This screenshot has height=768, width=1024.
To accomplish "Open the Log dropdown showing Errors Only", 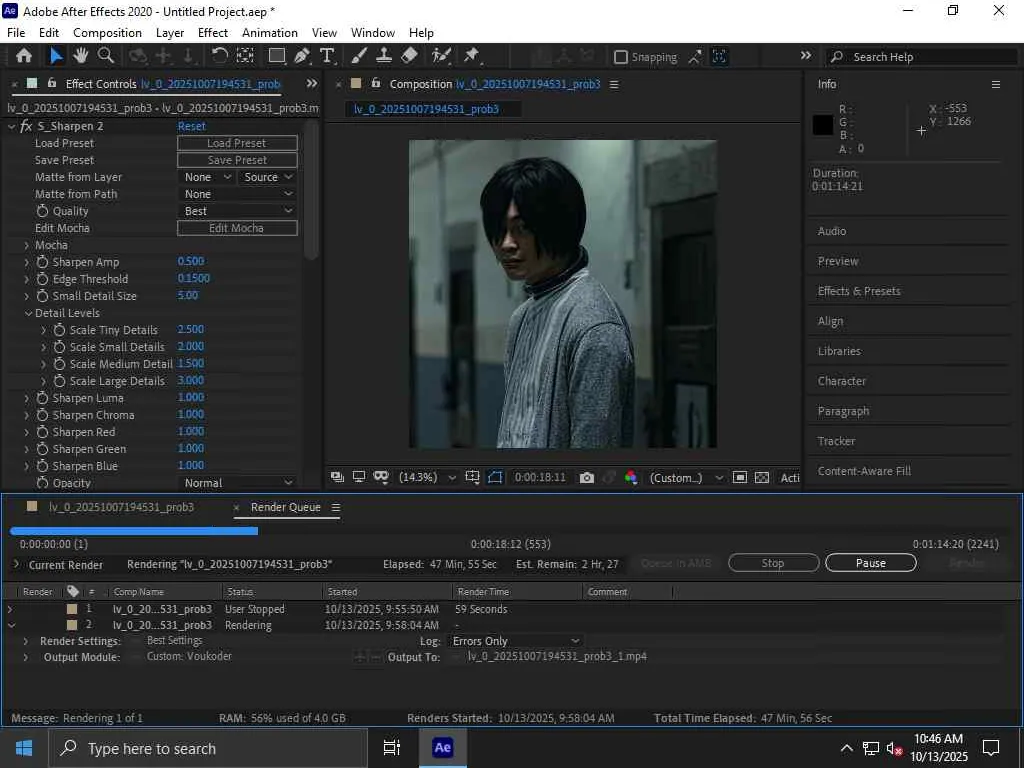I will (x=514, y=641).
